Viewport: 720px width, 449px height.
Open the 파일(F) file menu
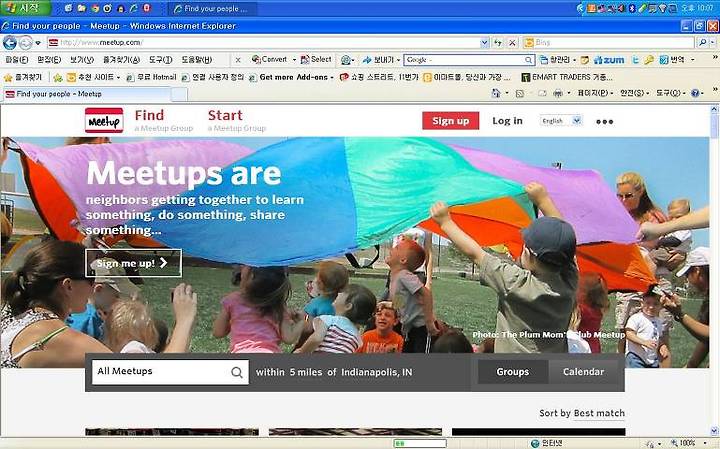point(16,60)
